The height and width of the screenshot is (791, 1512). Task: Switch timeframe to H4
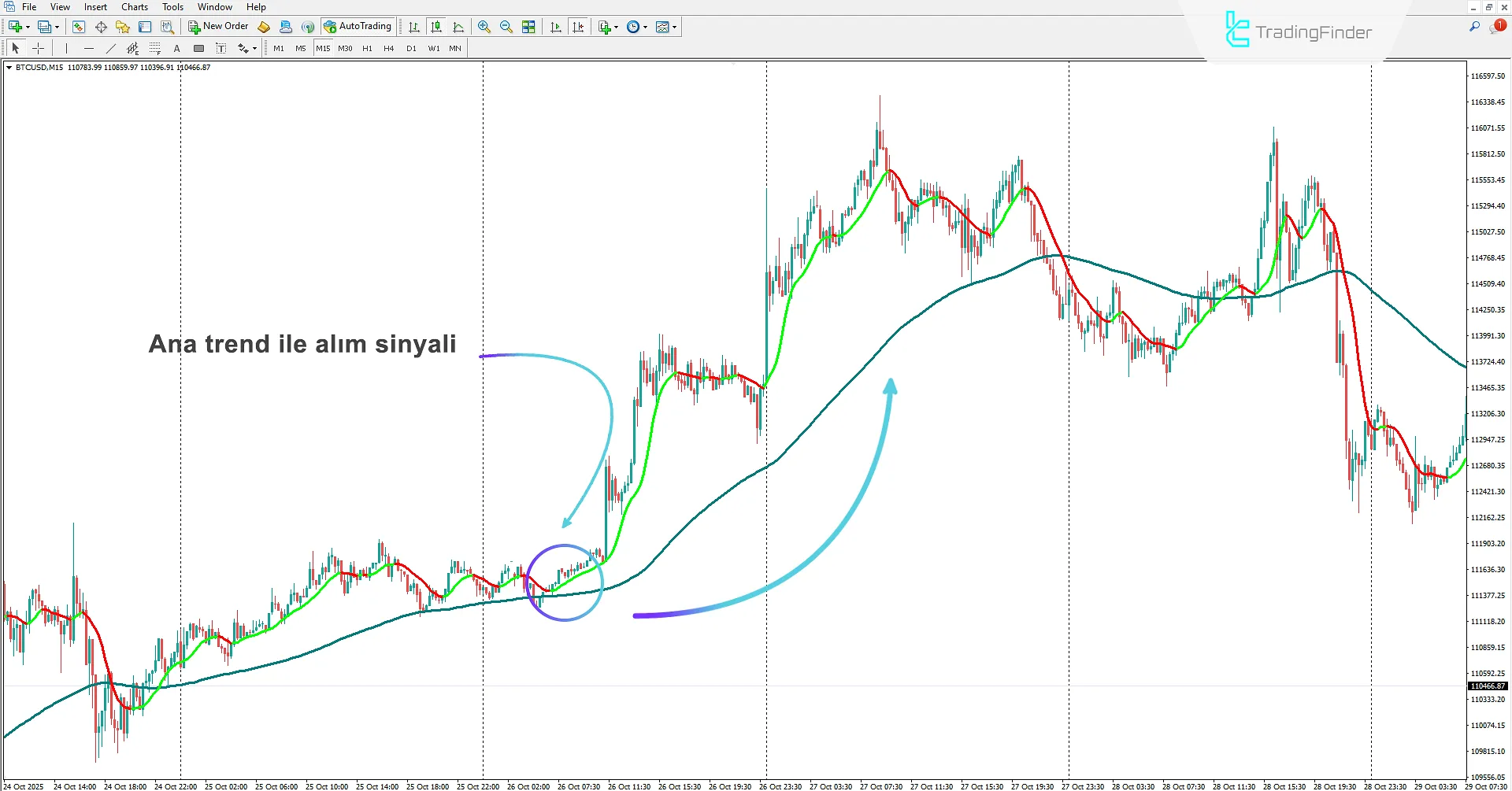388,48
